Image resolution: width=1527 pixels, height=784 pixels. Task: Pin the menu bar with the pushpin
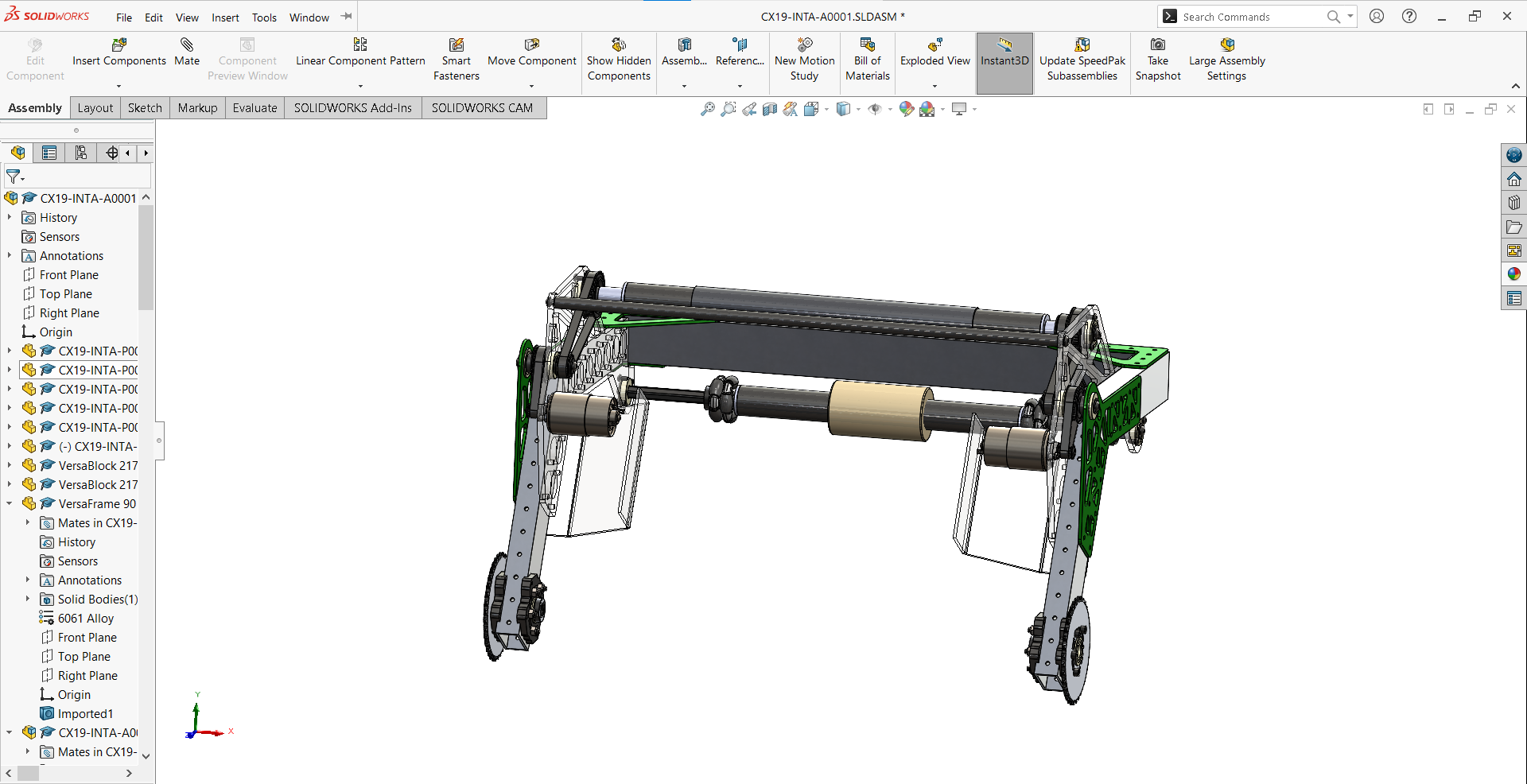click(346, 16)
